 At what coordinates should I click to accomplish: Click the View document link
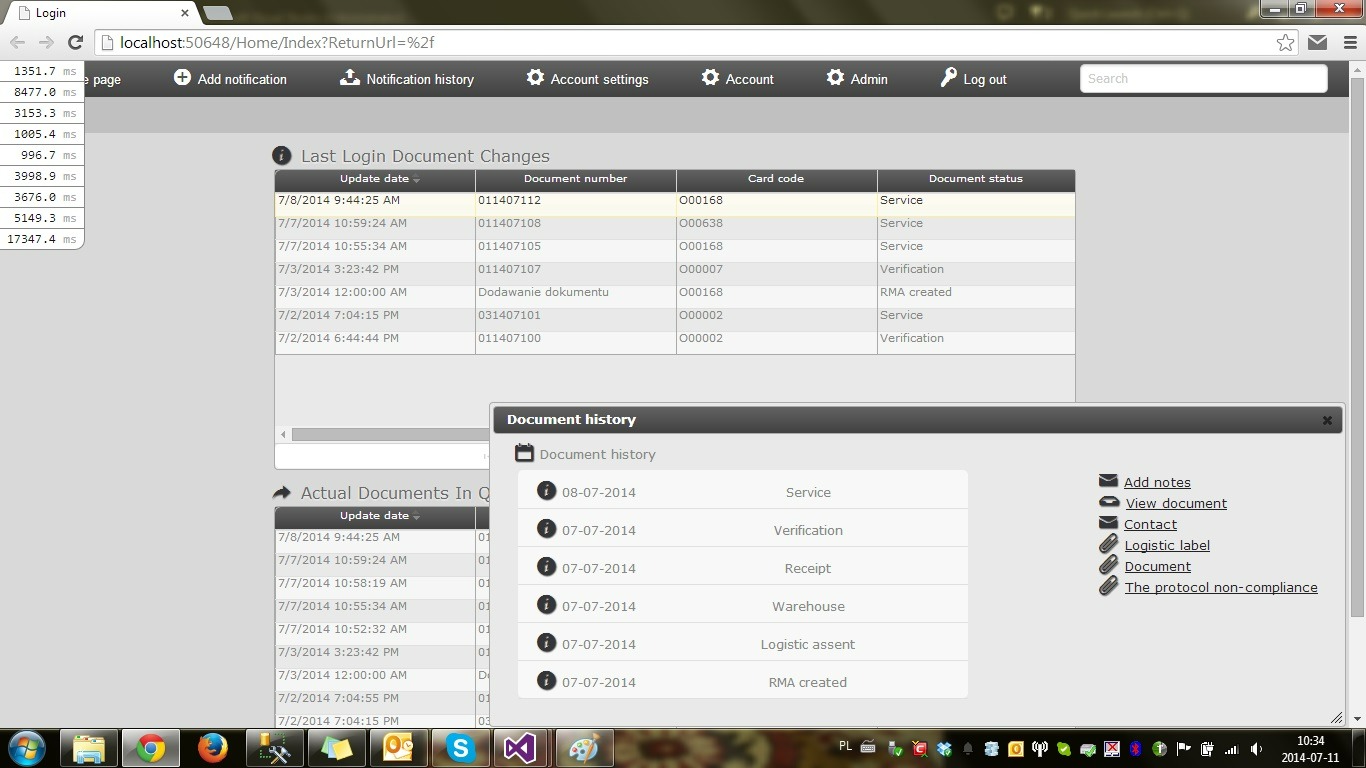(x=1176, y=504)
